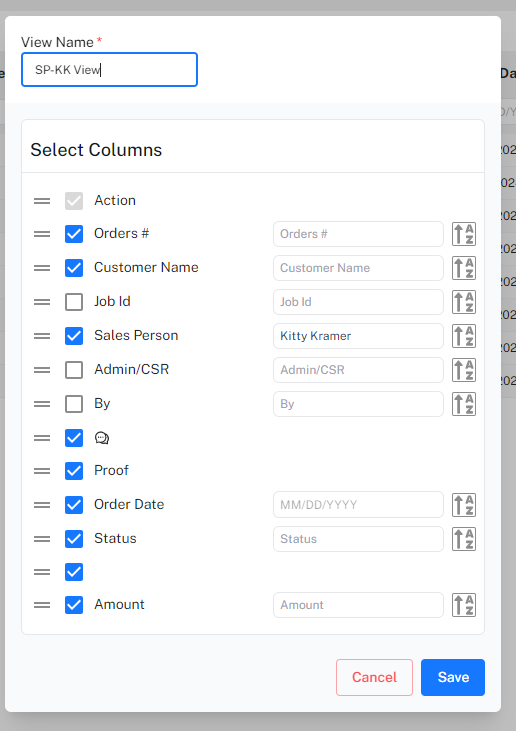The height and width of the screenshot is (731, 516).
Task: Uncheck the Sales Person column checkbox
Action: 74,336
